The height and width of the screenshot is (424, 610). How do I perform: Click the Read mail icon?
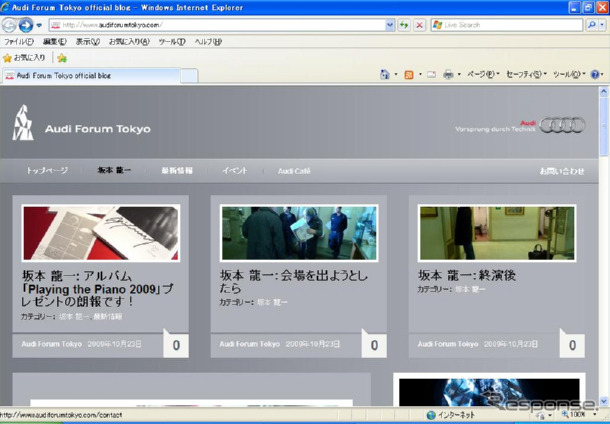(x=431, y=74)
